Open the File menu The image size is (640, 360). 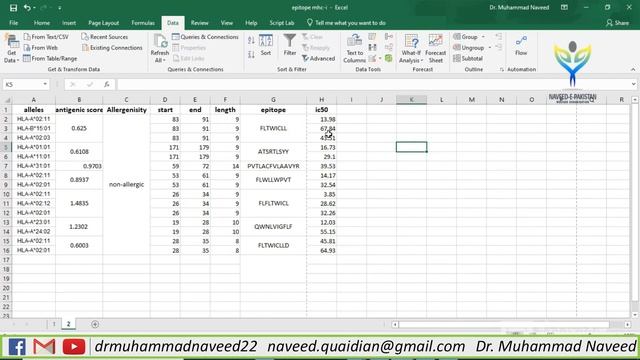tap(13, 23)
